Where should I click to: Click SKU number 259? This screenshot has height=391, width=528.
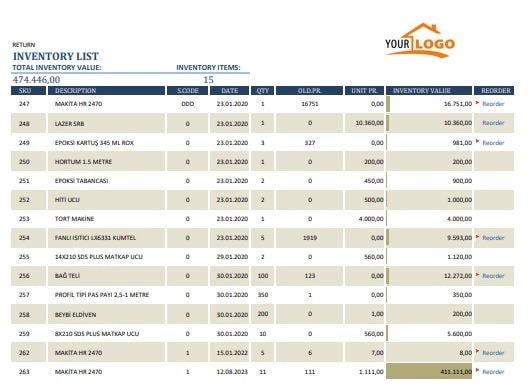[24, 334]
